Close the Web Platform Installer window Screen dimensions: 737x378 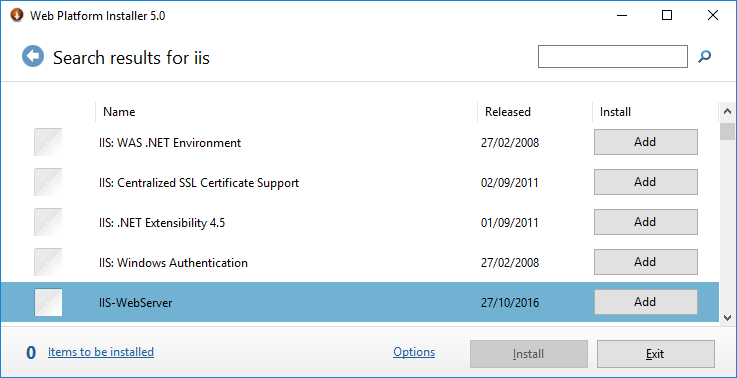pos(713,15)
